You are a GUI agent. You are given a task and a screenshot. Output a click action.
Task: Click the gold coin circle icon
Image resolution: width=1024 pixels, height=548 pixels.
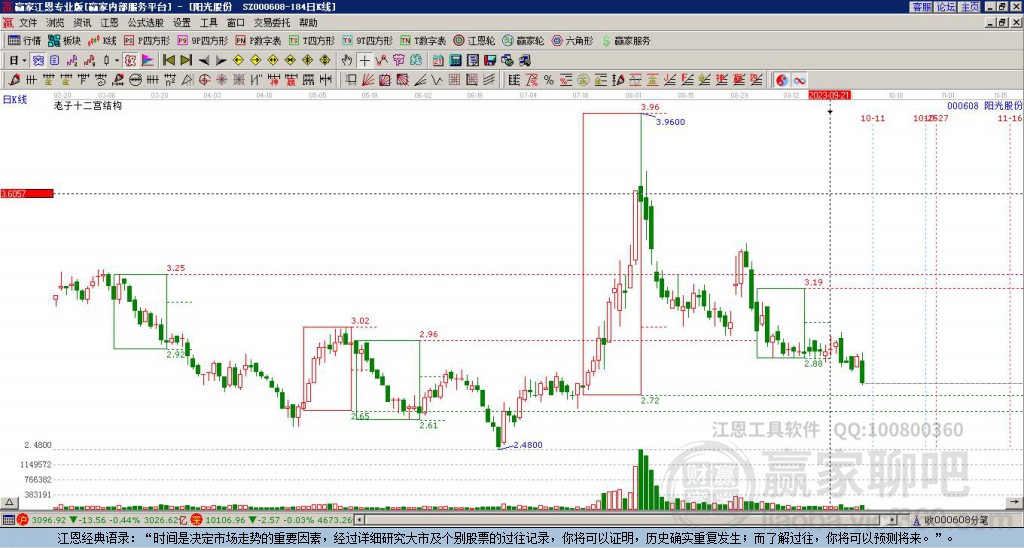coord(583,80)
